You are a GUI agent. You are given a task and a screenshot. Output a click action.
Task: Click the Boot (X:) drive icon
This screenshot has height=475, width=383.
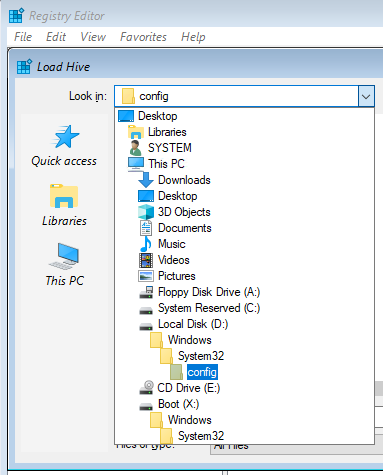click(146, 407)
